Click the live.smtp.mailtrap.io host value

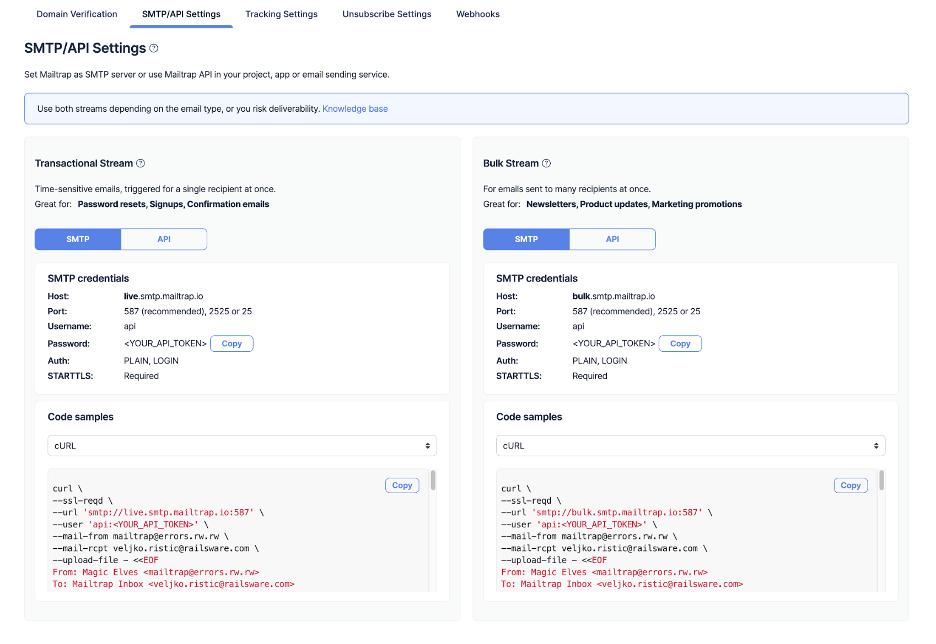coord(164,296)
